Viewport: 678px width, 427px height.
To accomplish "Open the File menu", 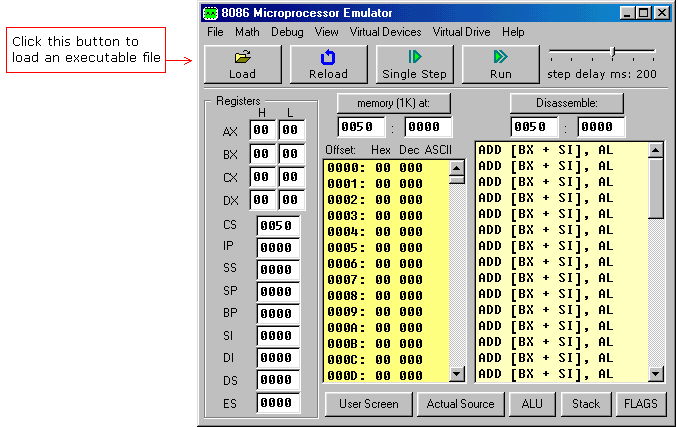I will [x=215, y=32].
